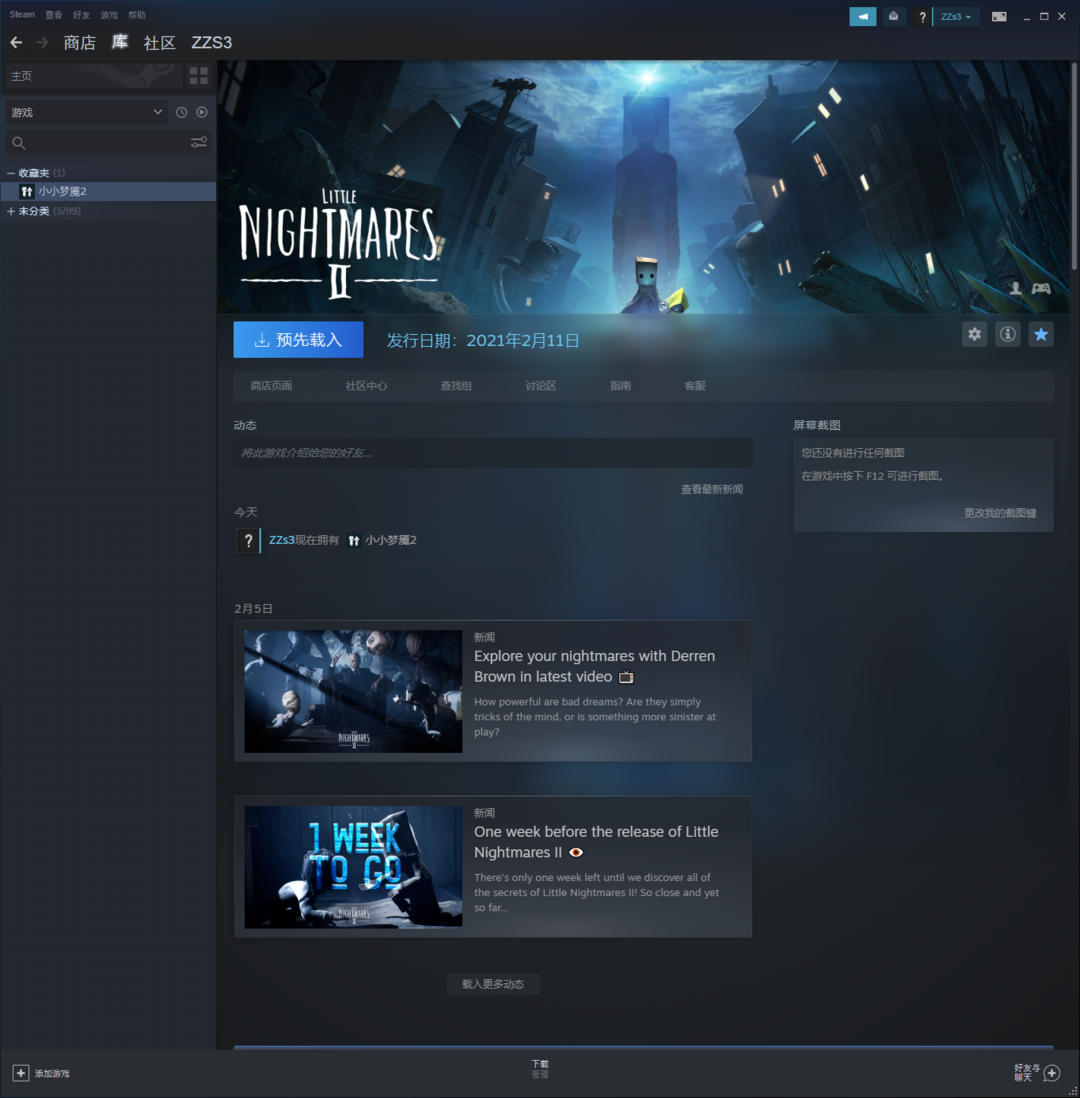Screen dimensions: 1080x1098
Task: Collapse the 收藏夹 category
Action: (11, 173)
